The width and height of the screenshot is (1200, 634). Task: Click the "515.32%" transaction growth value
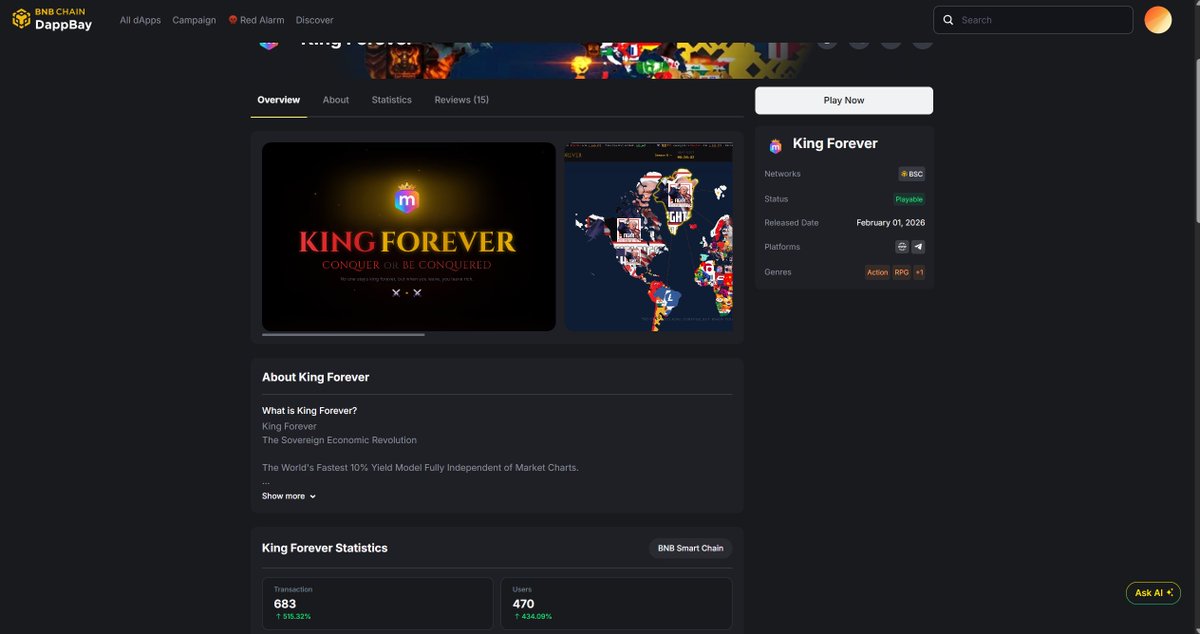tap(296, 617)
